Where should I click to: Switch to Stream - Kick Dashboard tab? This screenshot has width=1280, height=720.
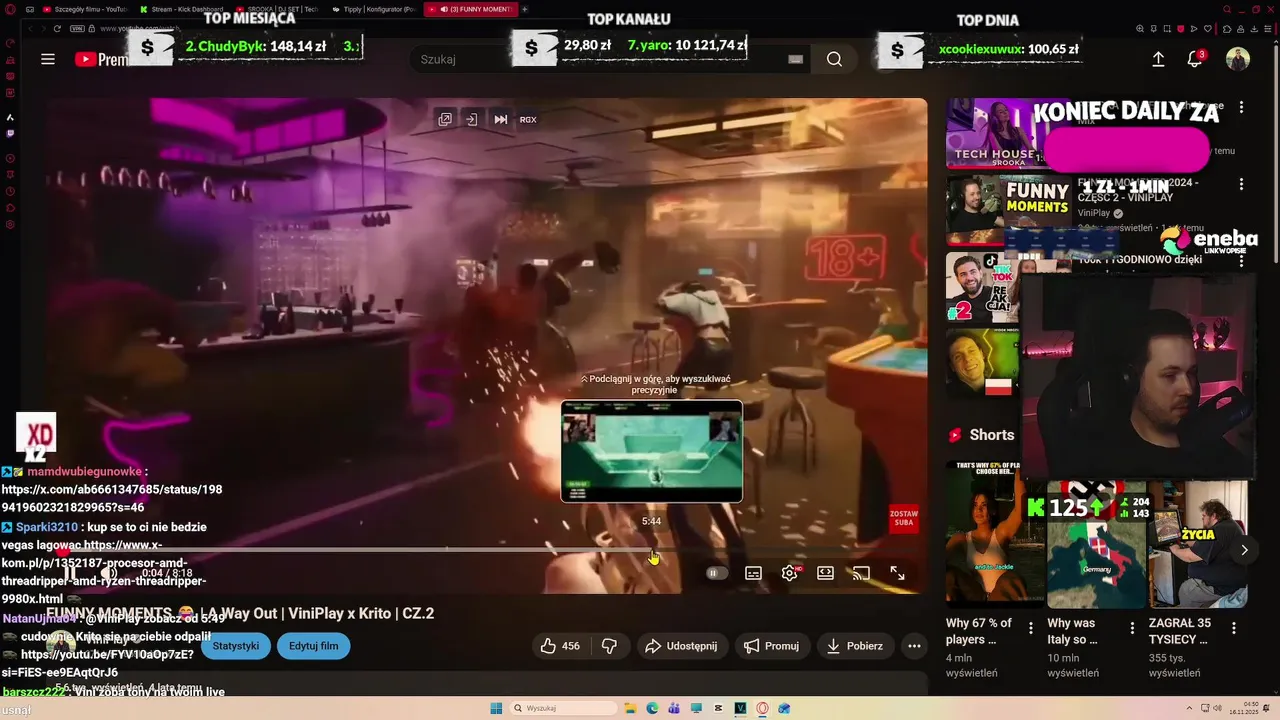tap(180, 9)
